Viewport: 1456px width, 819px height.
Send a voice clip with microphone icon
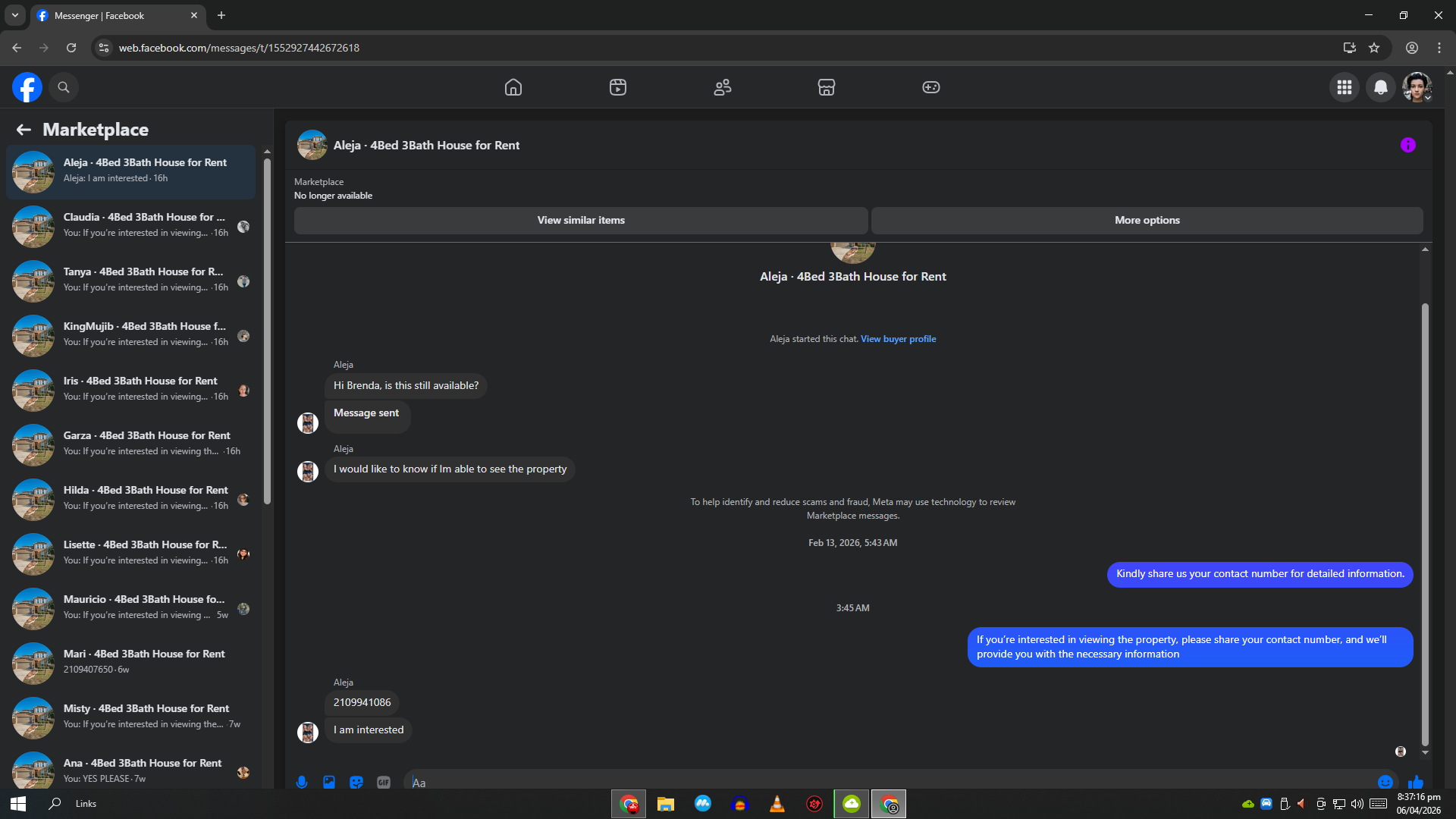click(302, 782)
